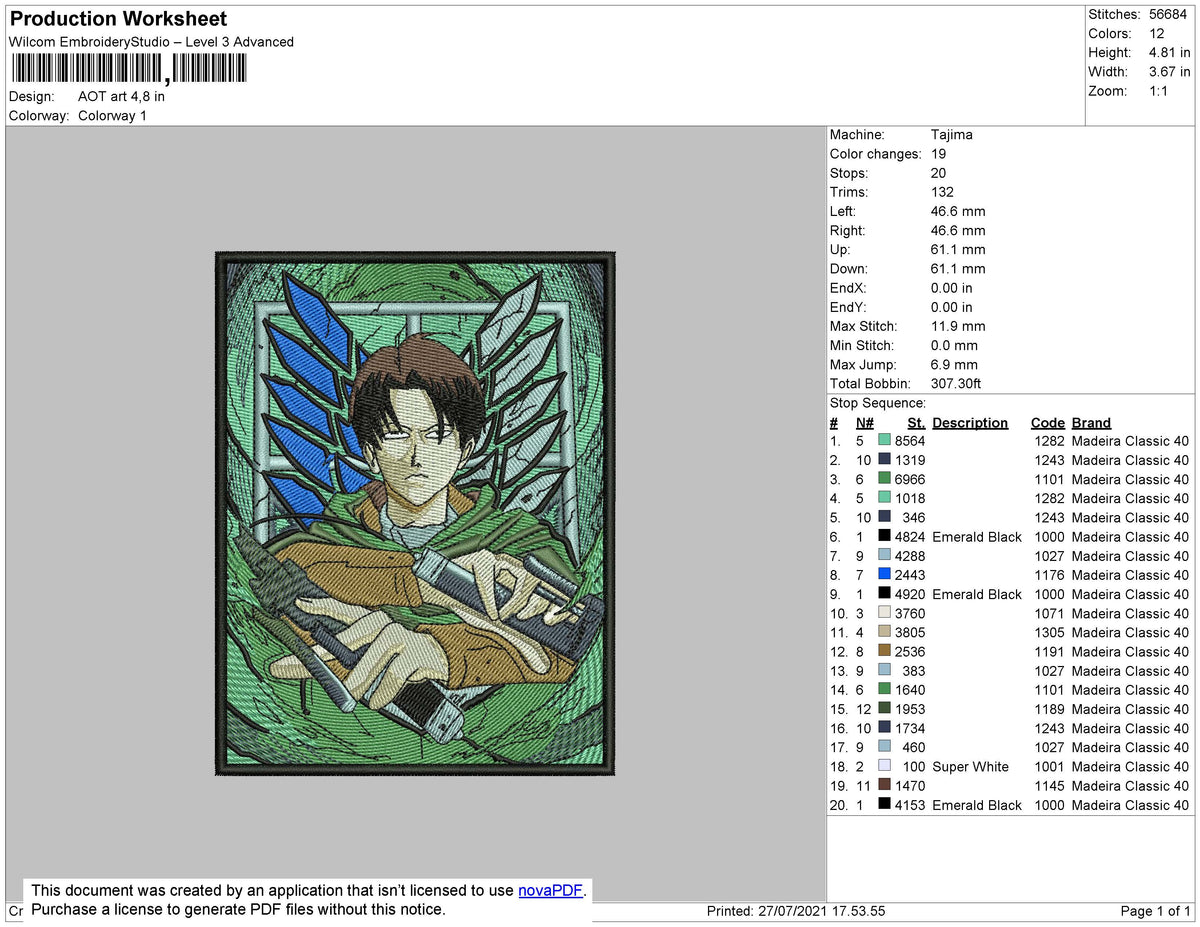1200x927 pixels.
Task: Click the design name AOT art 4,8 in
Action: (x=122, y=97)
